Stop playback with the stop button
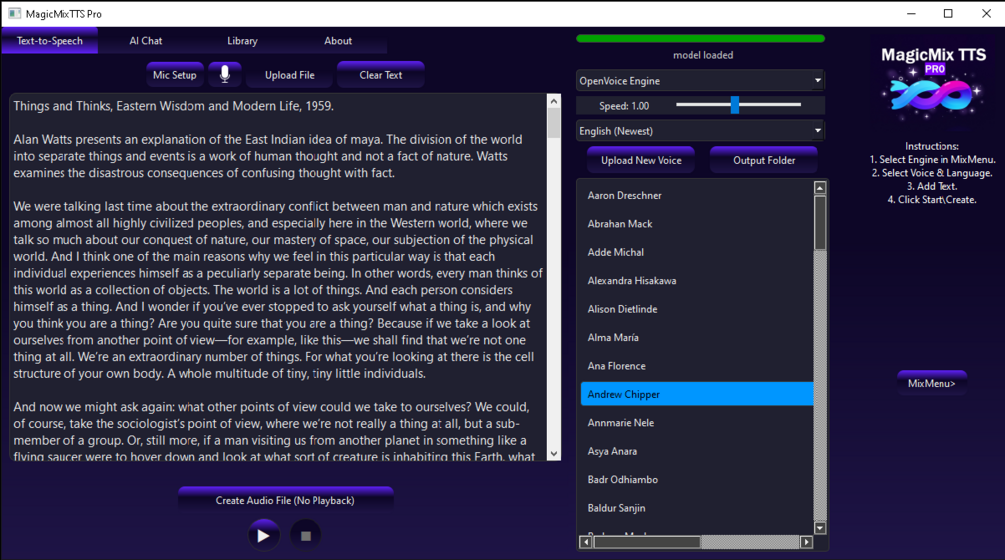The height and width of the screenshot is (560, 1005). pyautogui.click(x=306, y=536)
